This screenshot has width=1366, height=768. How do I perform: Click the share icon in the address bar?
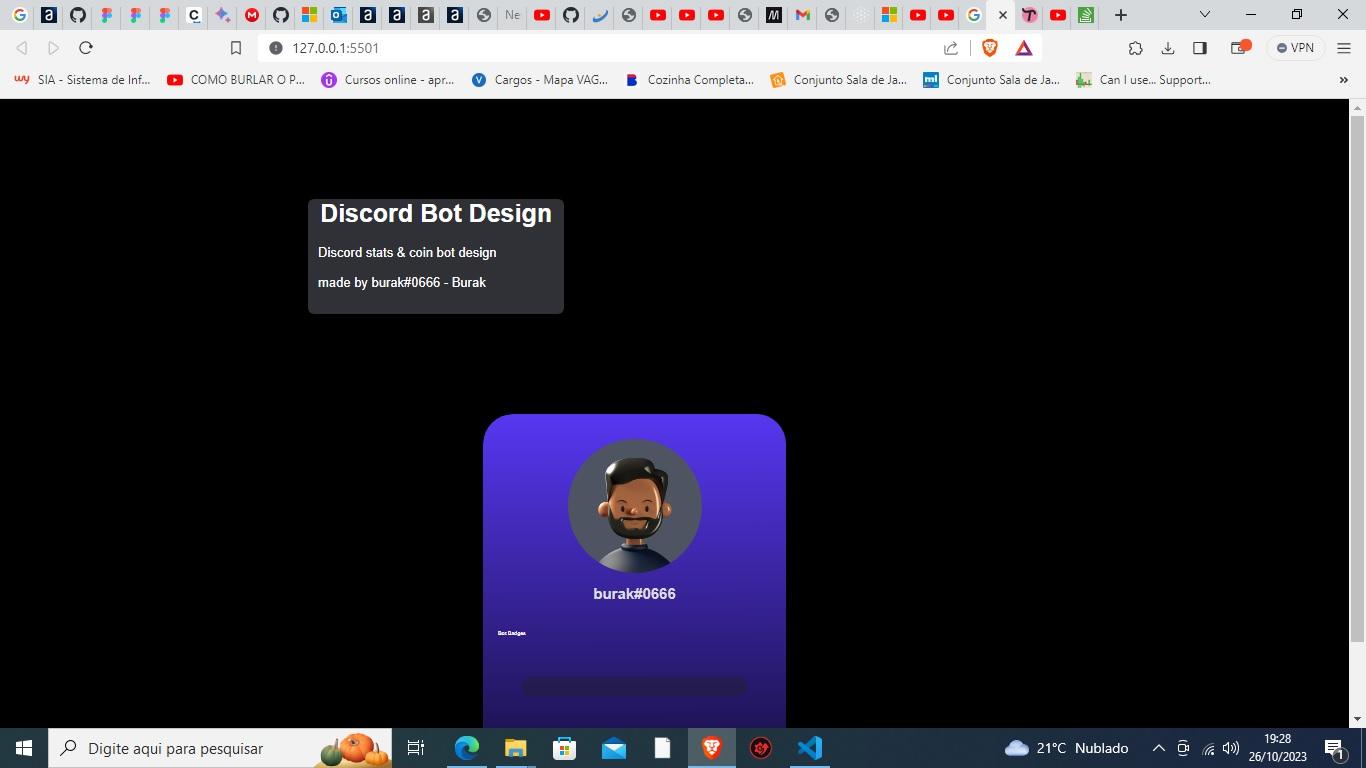951,48
